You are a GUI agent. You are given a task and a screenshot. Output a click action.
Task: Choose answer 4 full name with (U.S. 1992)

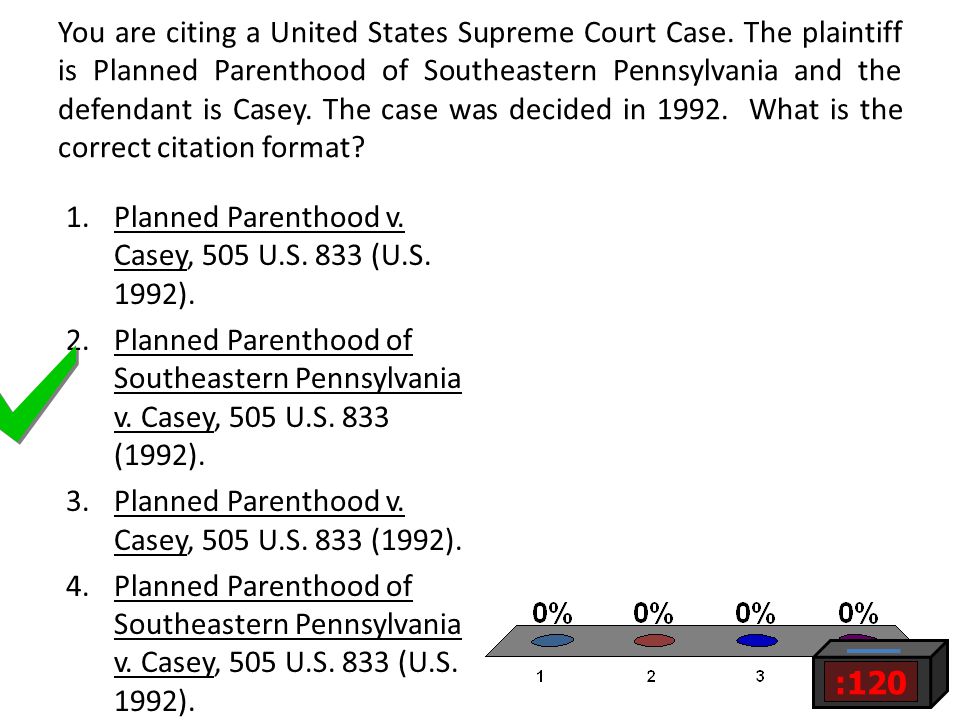tap(287, 643)
